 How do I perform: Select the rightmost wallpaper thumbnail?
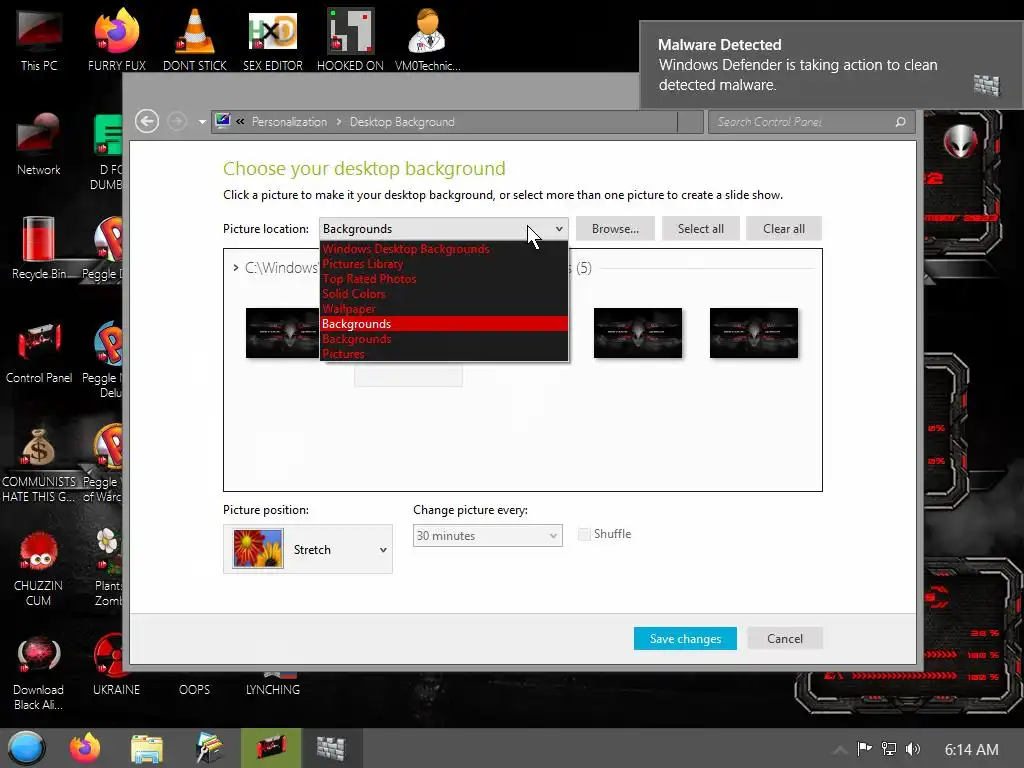click(754, 333)
